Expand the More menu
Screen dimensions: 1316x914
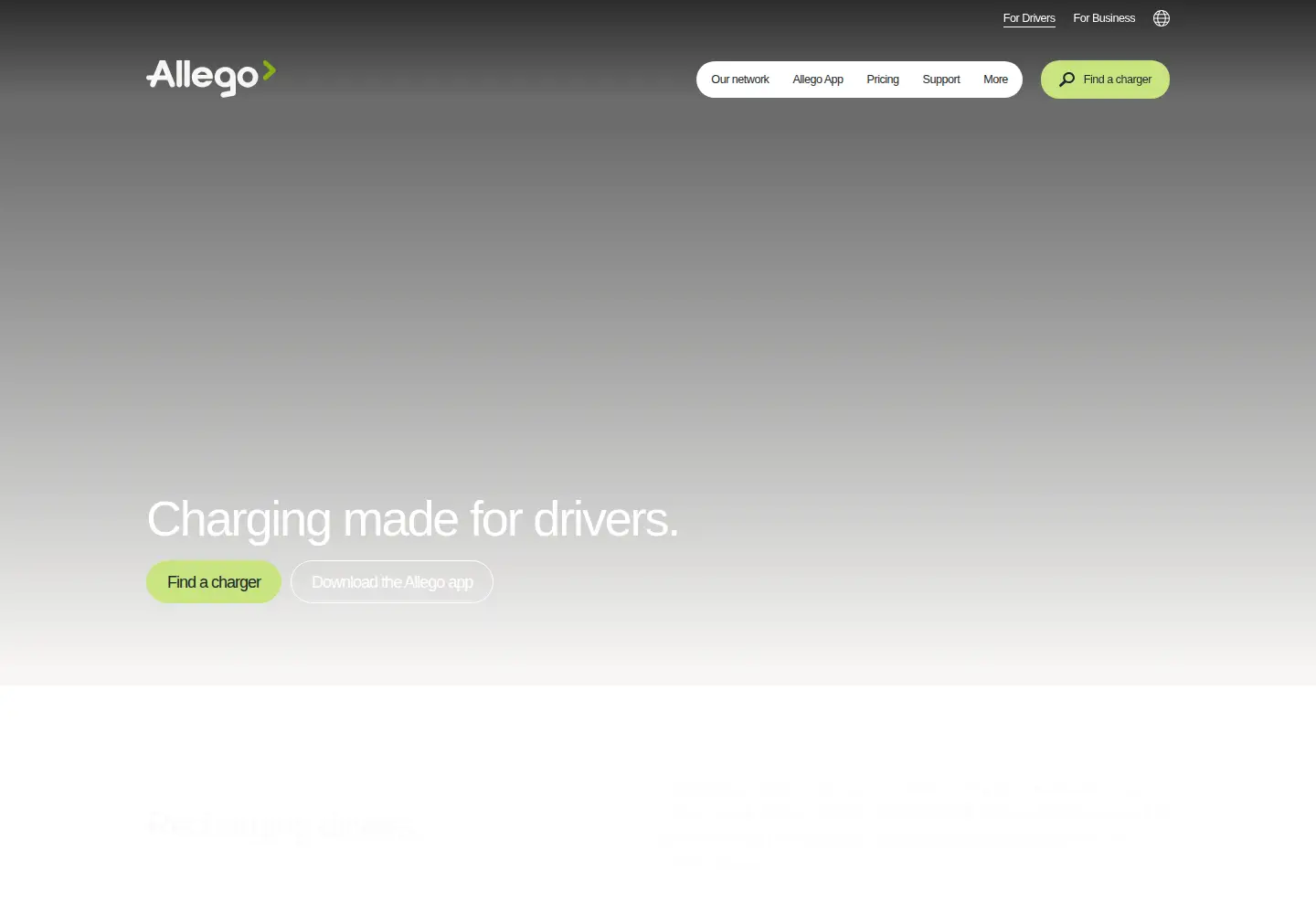pyautogui.click(x=995, y=80)
